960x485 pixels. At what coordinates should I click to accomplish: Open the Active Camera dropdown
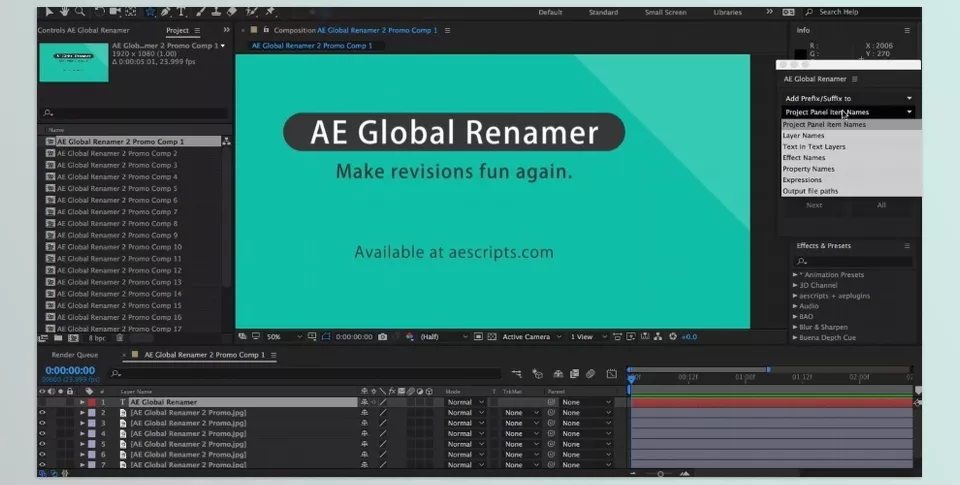(x=531, y=337)
